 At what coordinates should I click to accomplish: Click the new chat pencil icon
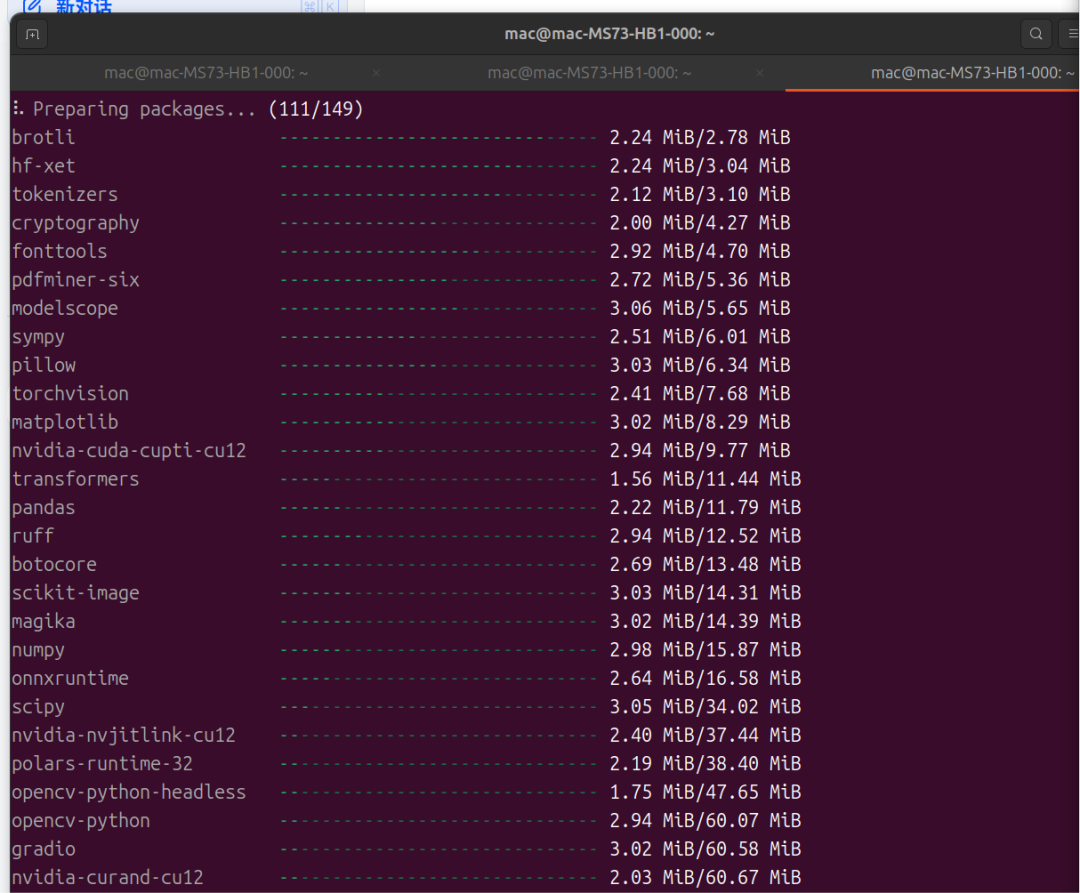32,6
